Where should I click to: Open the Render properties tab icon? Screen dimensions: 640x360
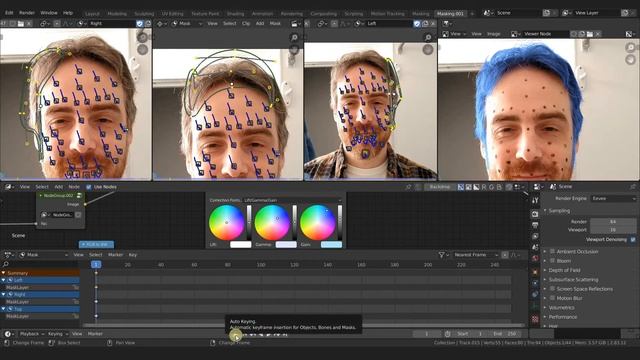(535, 214)
